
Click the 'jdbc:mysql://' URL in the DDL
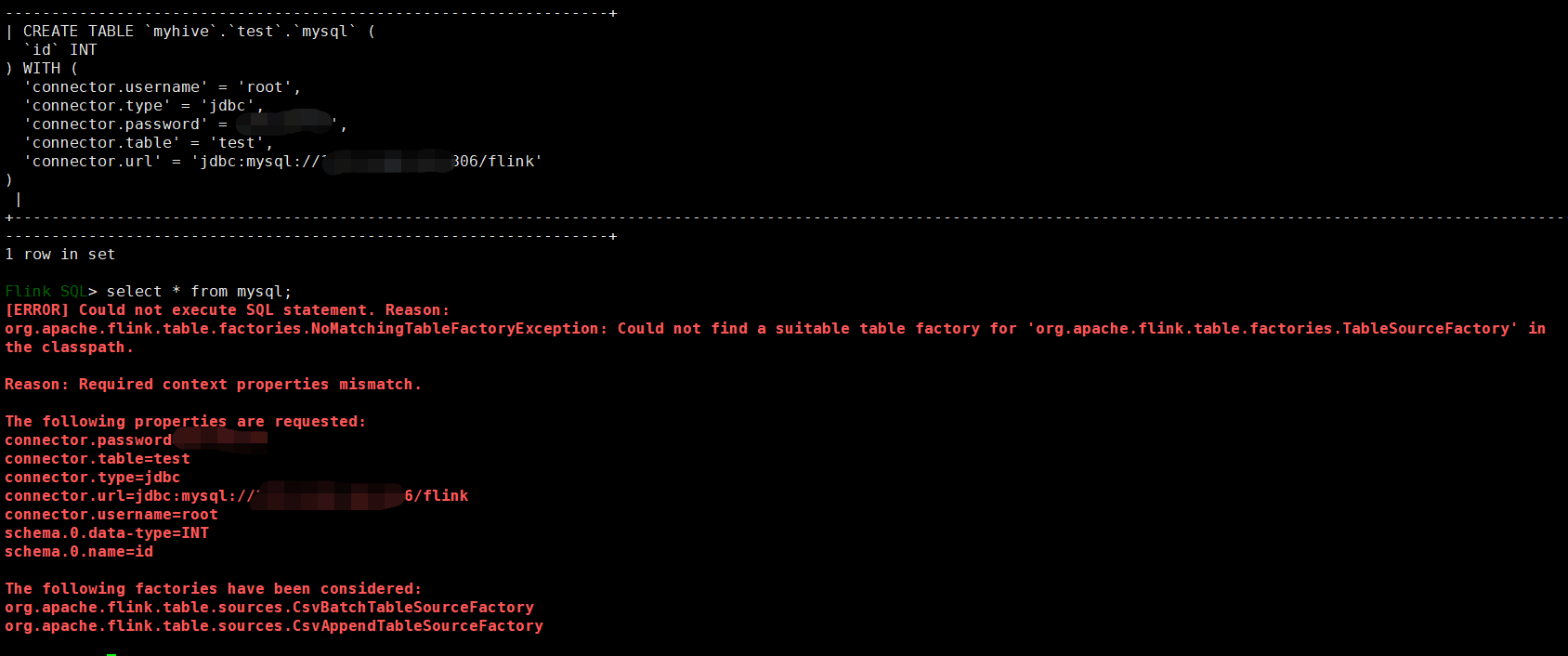pyautogui.click(x=258, y=162)
